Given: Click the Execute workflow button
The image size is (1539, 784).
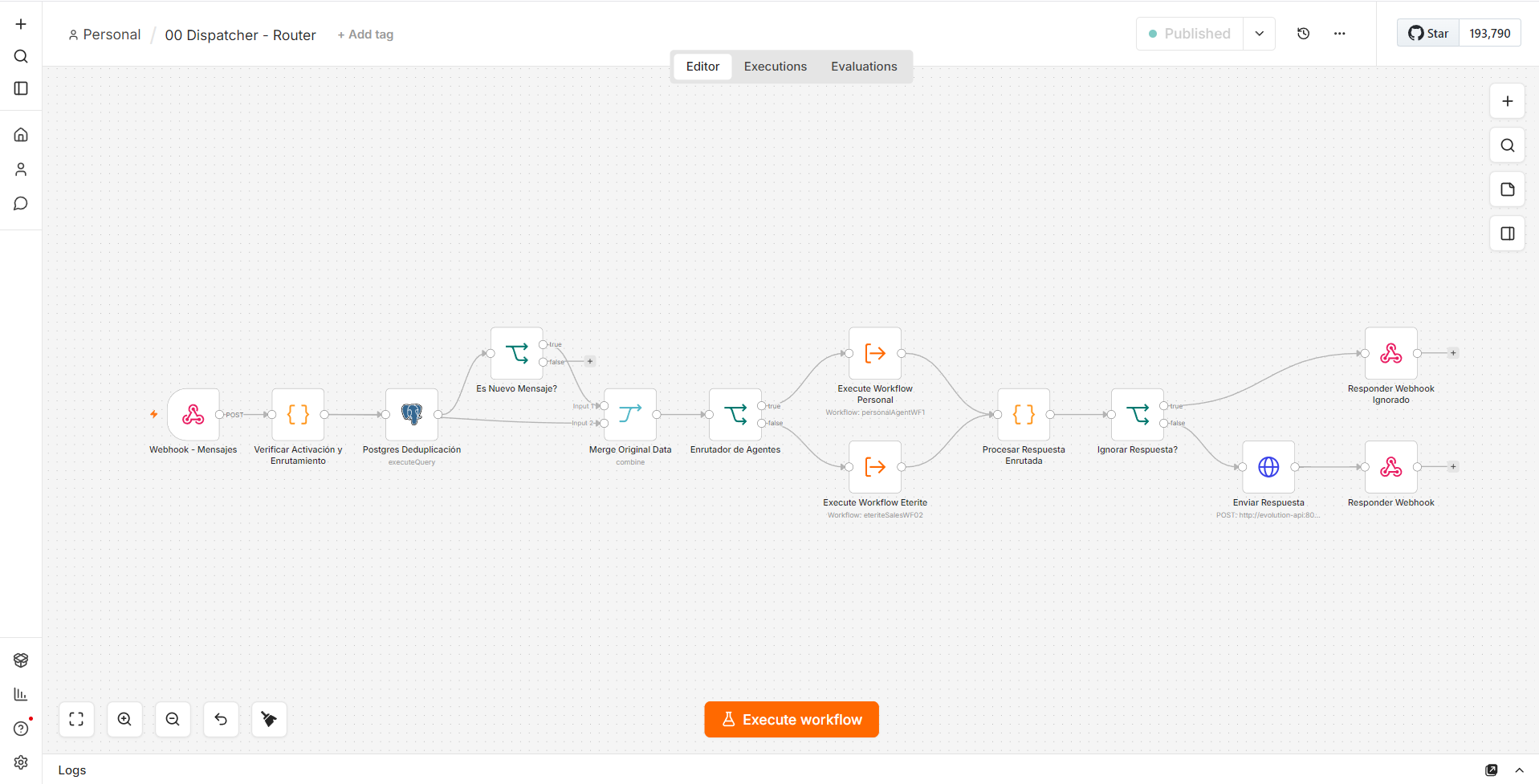Looking at the screenshot, I should click(792, 720).
